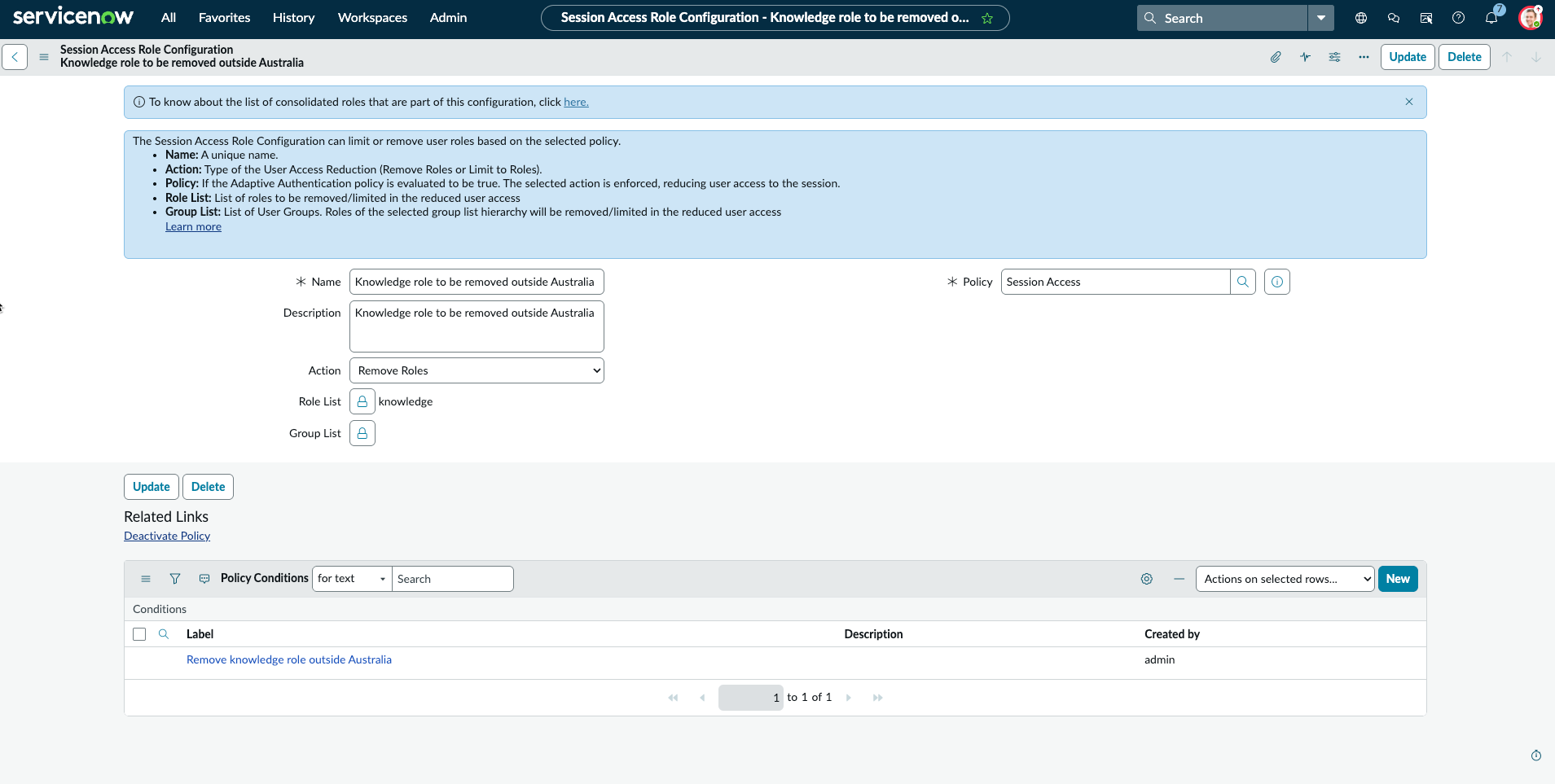Add this page to favorites star
The image size is (1555, 784).
point(987,18)
